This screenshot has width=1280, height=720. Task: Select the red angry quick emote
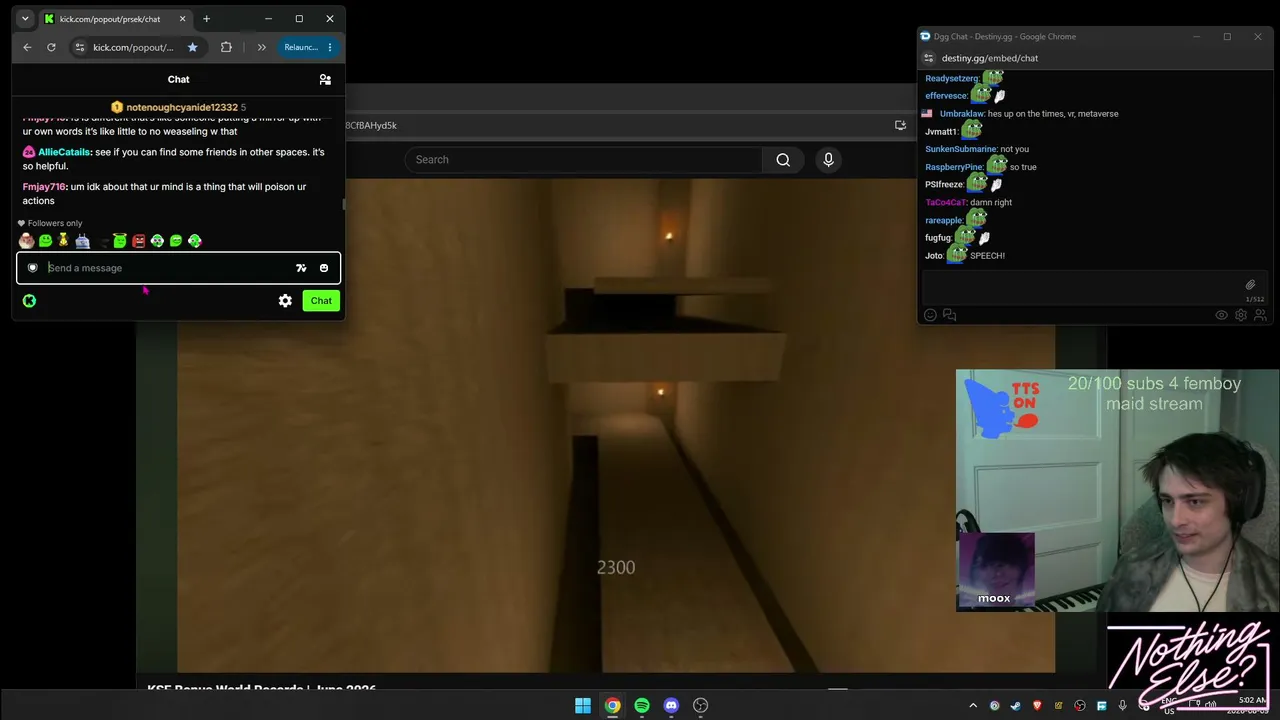pyautogui.click(x=139, y=241)
